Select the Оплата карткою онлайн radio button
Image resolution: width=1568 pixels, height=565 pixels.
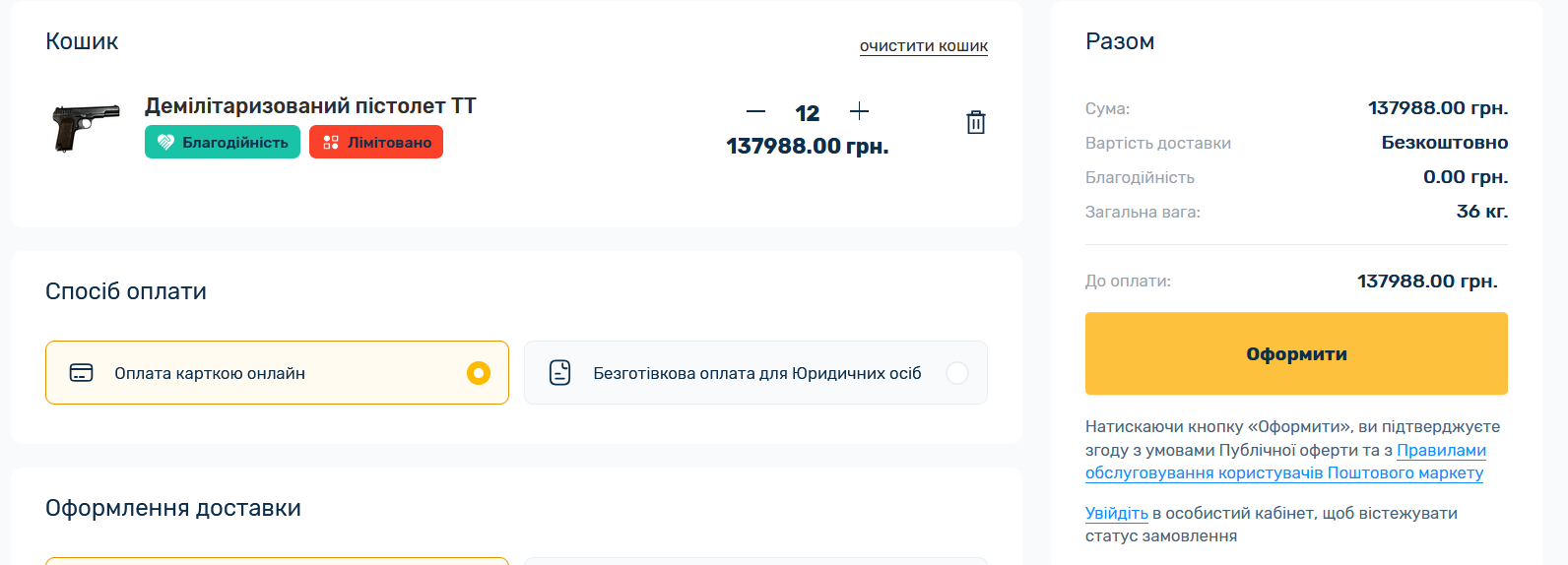(479, 373)
